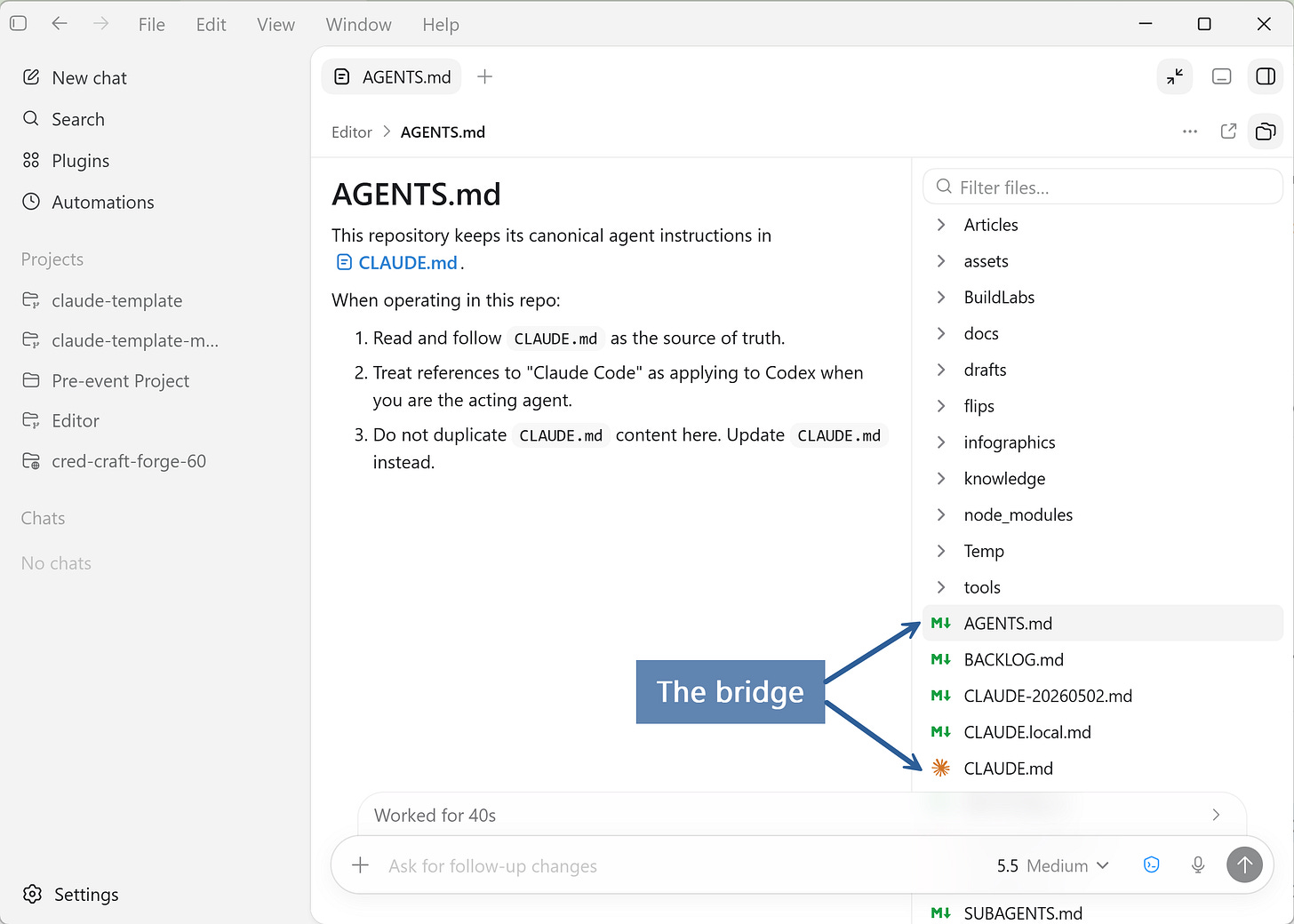Collapse the panel with shrink arrows icon
The image size is (1294, 924).
pos(1175,77)
